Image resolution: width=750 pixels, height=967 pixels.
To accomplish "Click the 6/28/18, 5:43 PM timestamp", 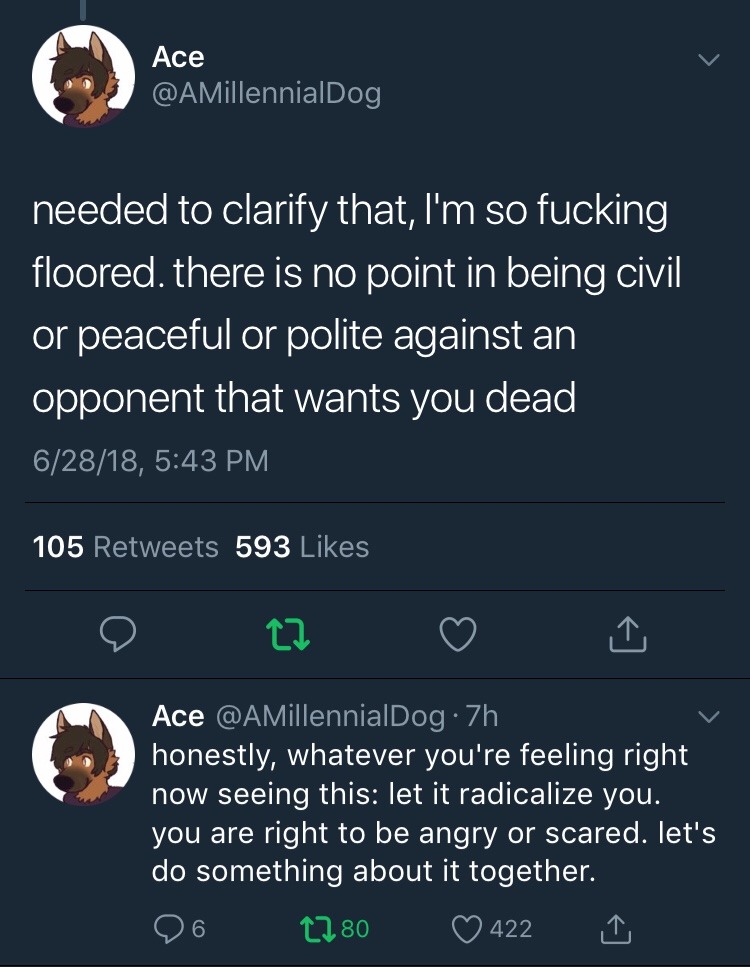I will (x=150, y=462).
